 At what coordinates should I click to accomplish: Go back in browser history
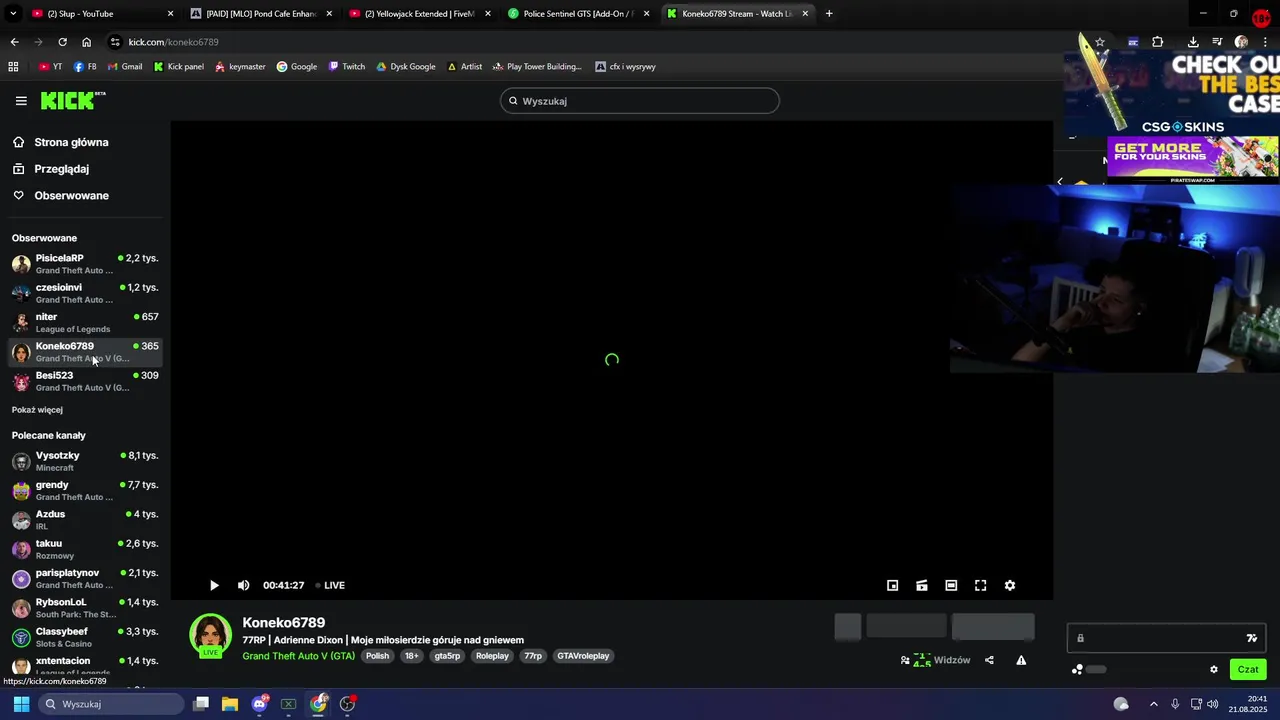click(14, 42)
